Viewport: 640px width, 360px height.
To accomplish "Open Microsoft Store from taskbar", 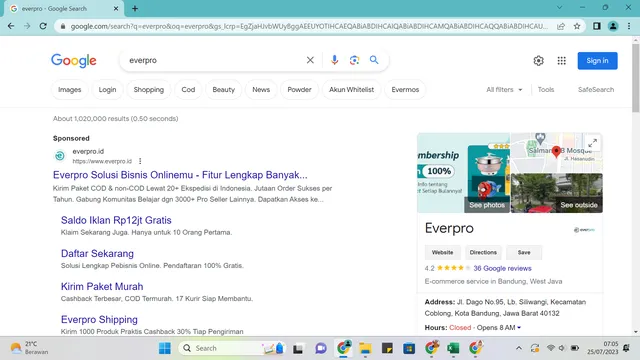I will tap(409, 348).
